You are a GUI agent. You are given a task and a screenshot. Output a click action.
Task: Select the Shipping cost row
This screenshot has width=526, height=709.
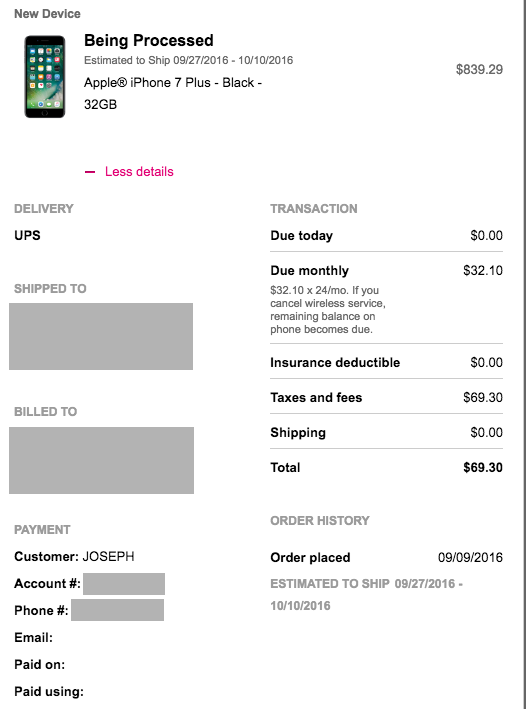pos(386,432)
